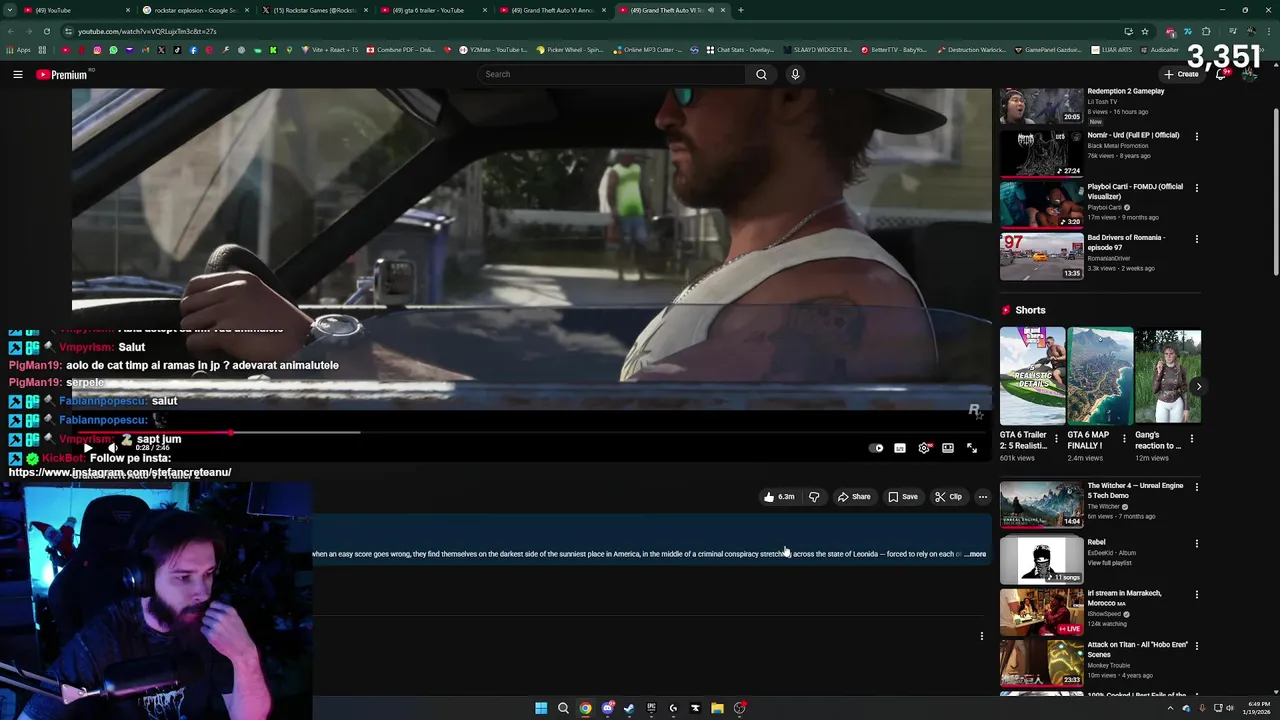Launch Epic Games from the taskbar
The height and width of the screenshot is (720, 1280).
pos(651,708)
